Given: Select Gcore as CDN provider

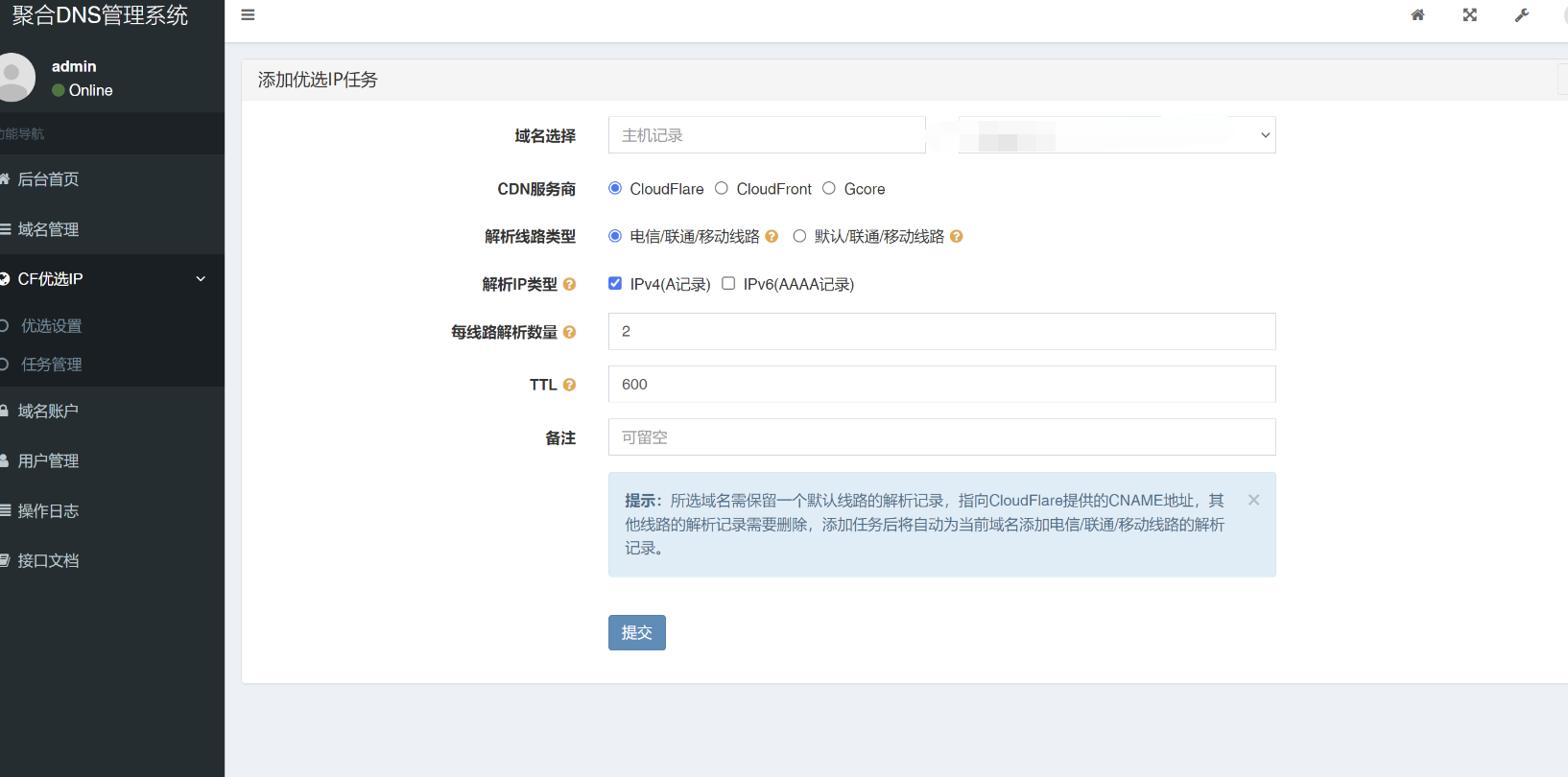Looking at the screenshot, I should [829, 188].
